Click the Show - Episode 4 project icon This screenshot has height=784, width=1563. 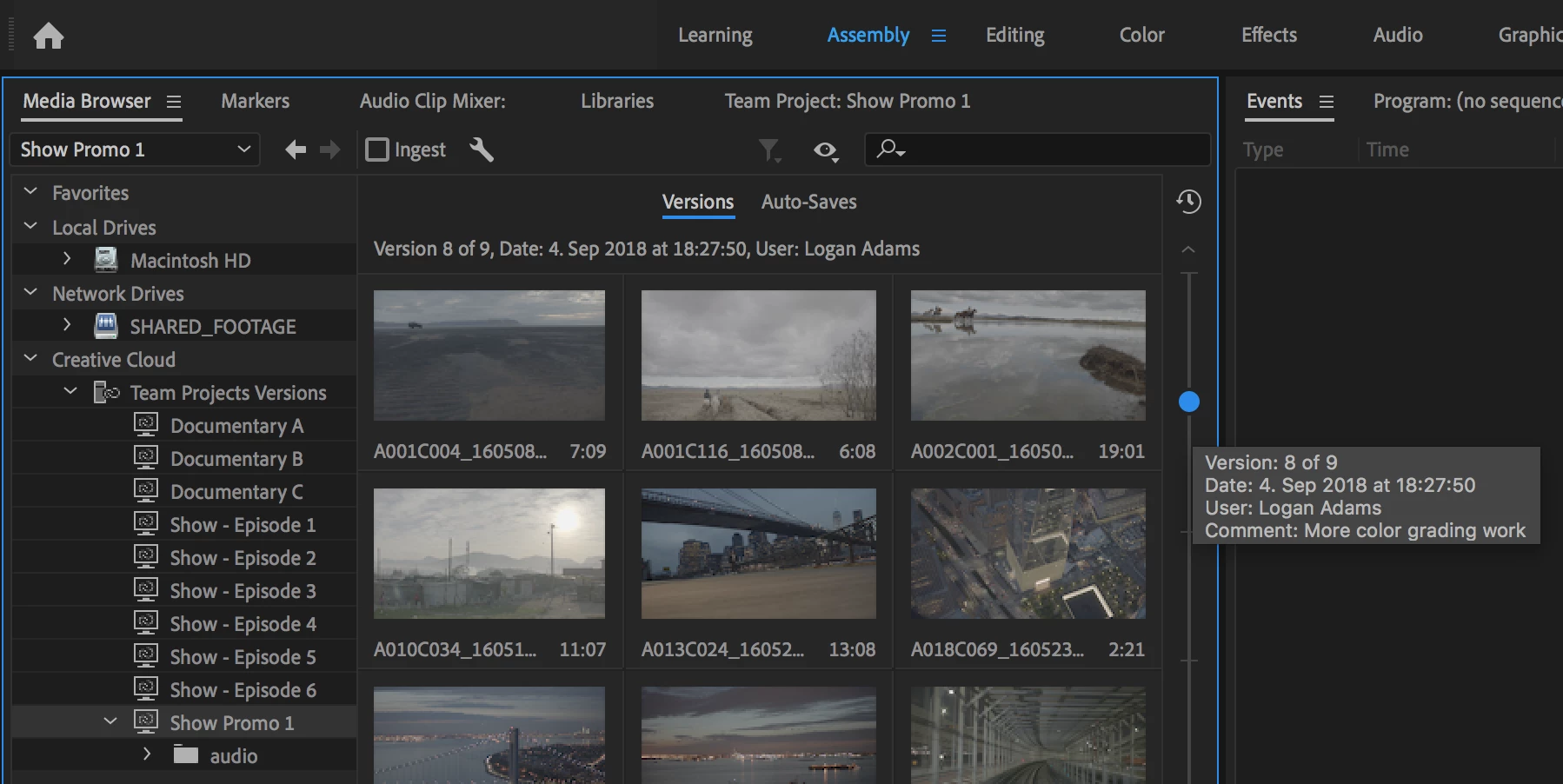pyautogui.click(x=146, y=622)
